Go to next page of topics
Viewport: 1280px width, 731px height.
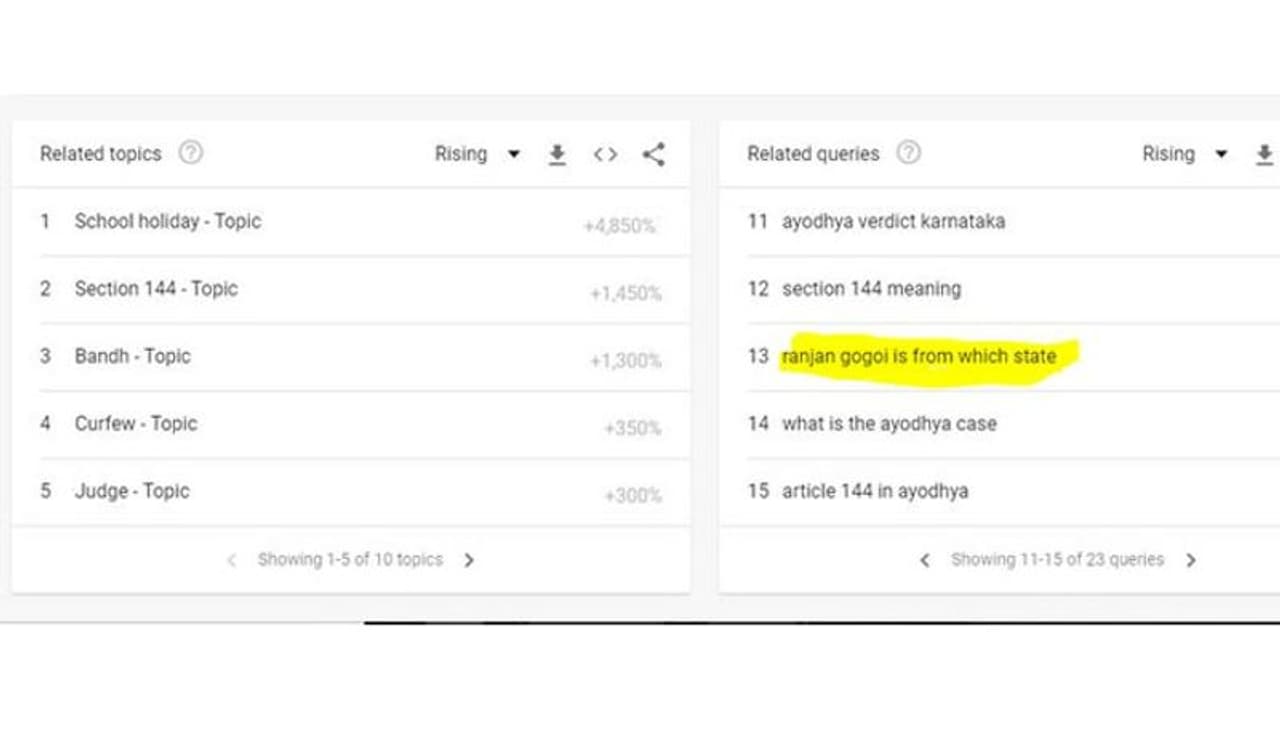coord(469,560)
